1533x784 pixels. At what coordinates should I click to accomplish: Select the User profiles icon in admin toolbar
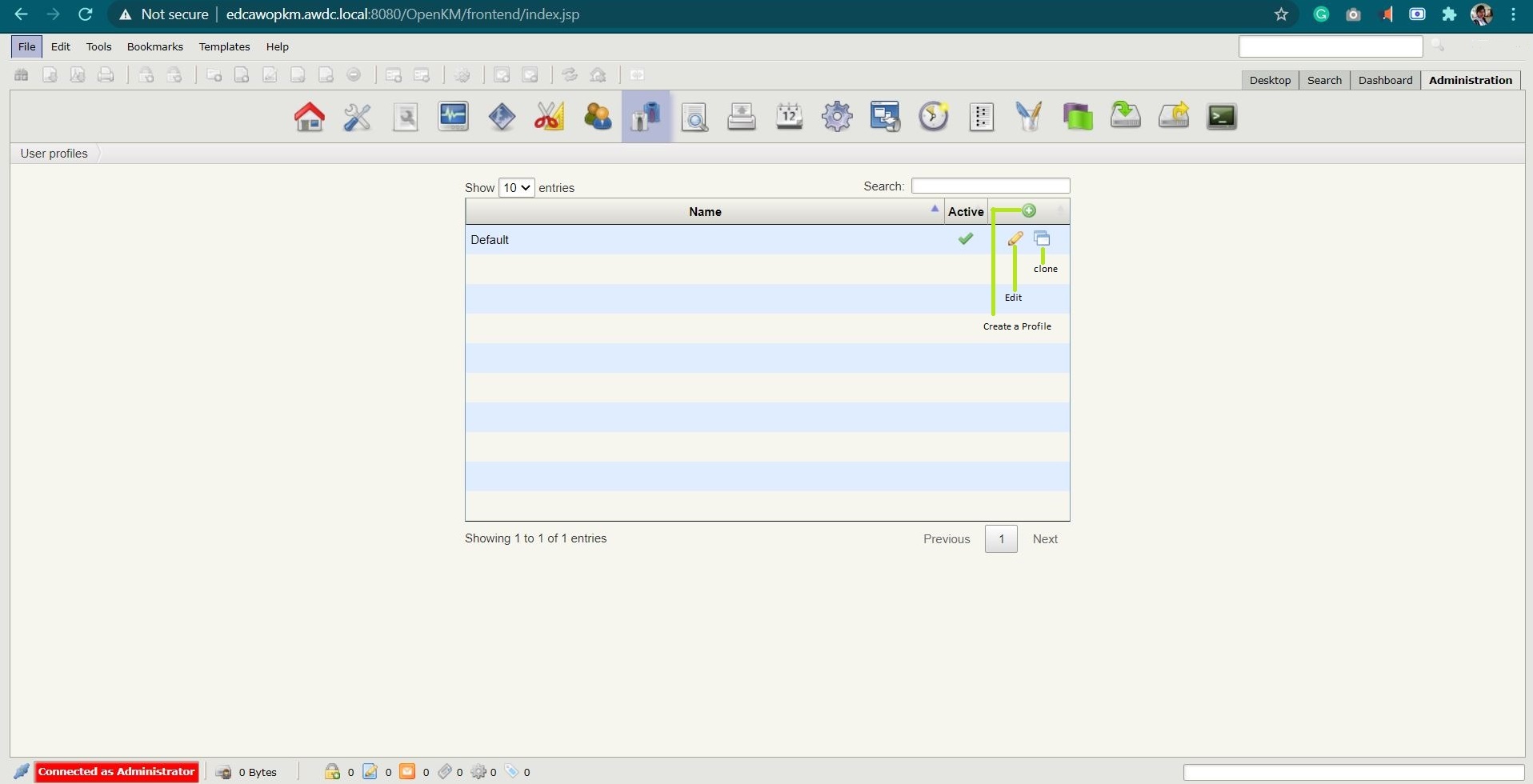[x=646, y=117]
